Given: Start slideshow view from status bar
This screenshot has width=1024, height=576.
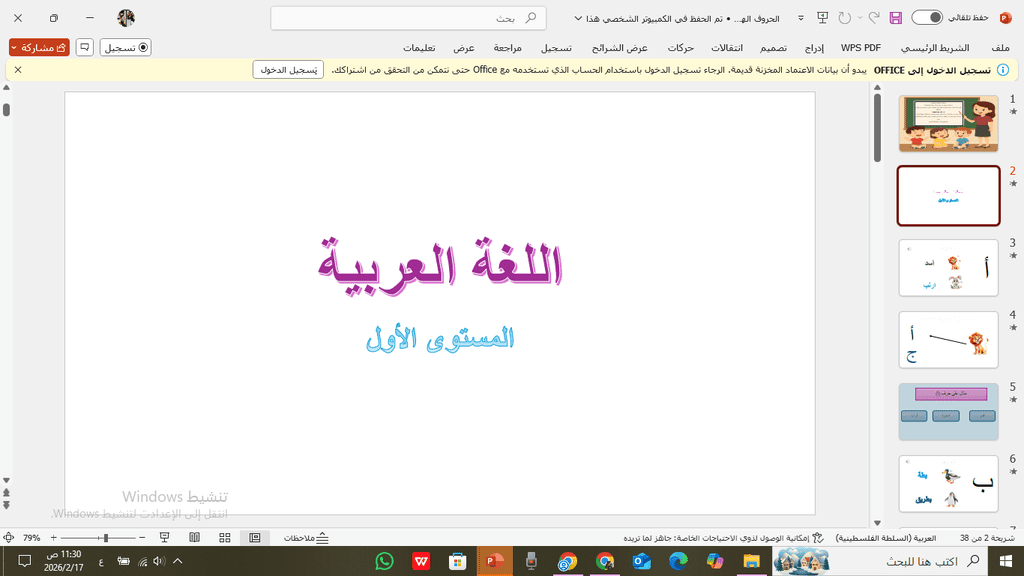Looking at the screenshot, I should tap(165, 537).
